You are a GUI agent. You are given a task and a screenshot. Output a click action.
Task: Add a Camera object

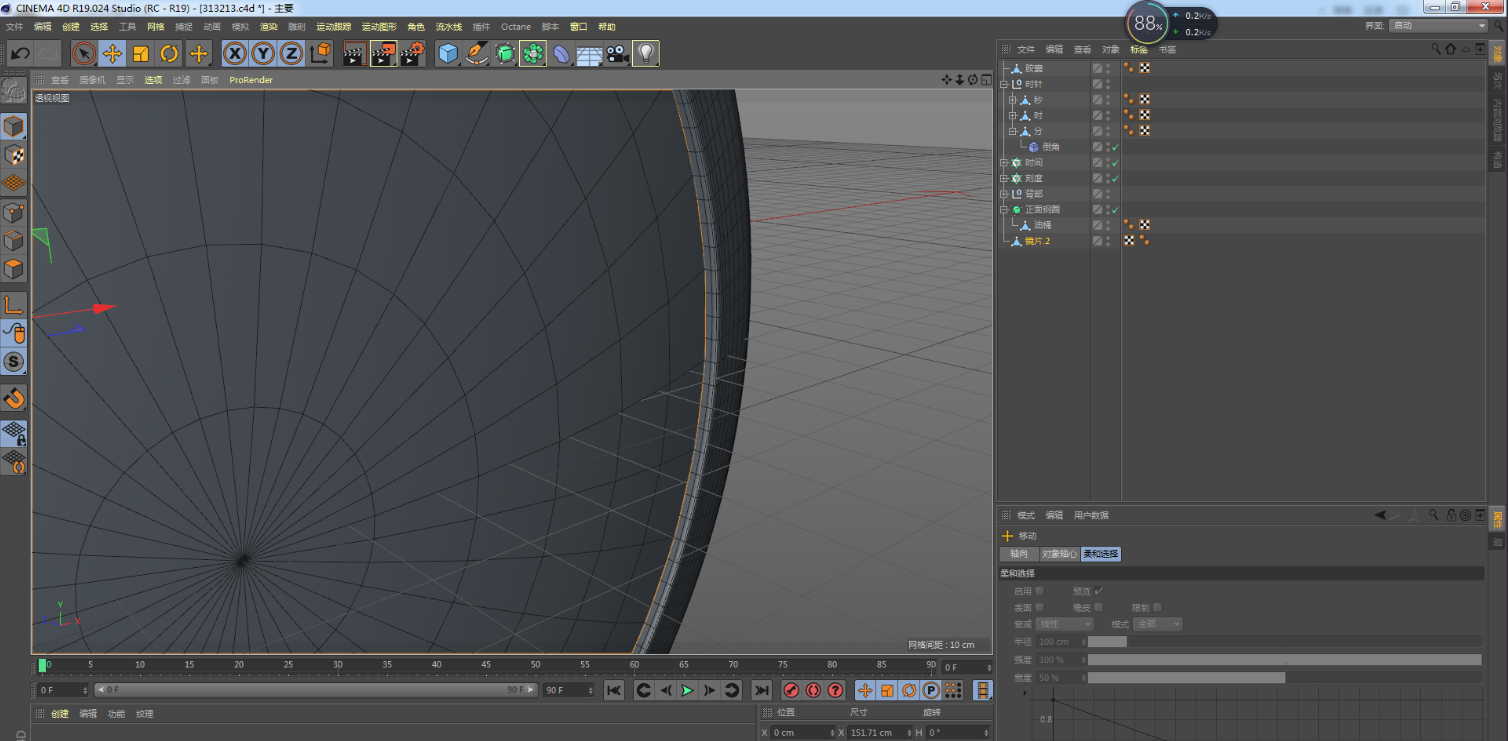(x=618, y=54)
